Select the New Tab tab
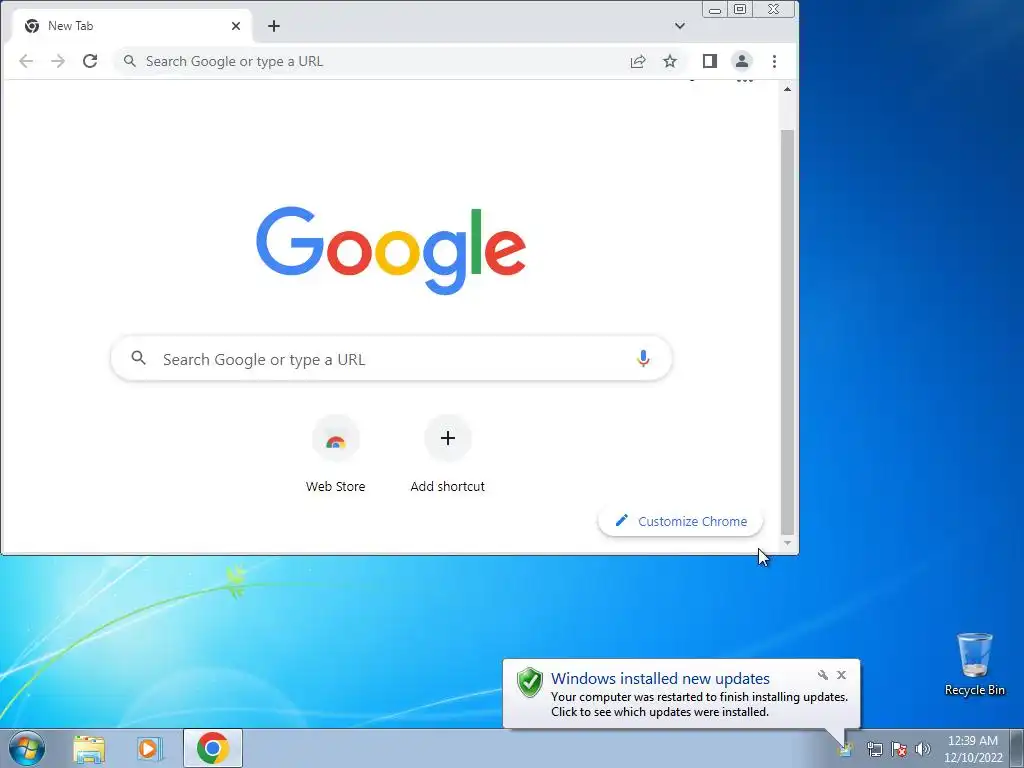Viewport: 1024px width, 768px height. coord(131,26)
